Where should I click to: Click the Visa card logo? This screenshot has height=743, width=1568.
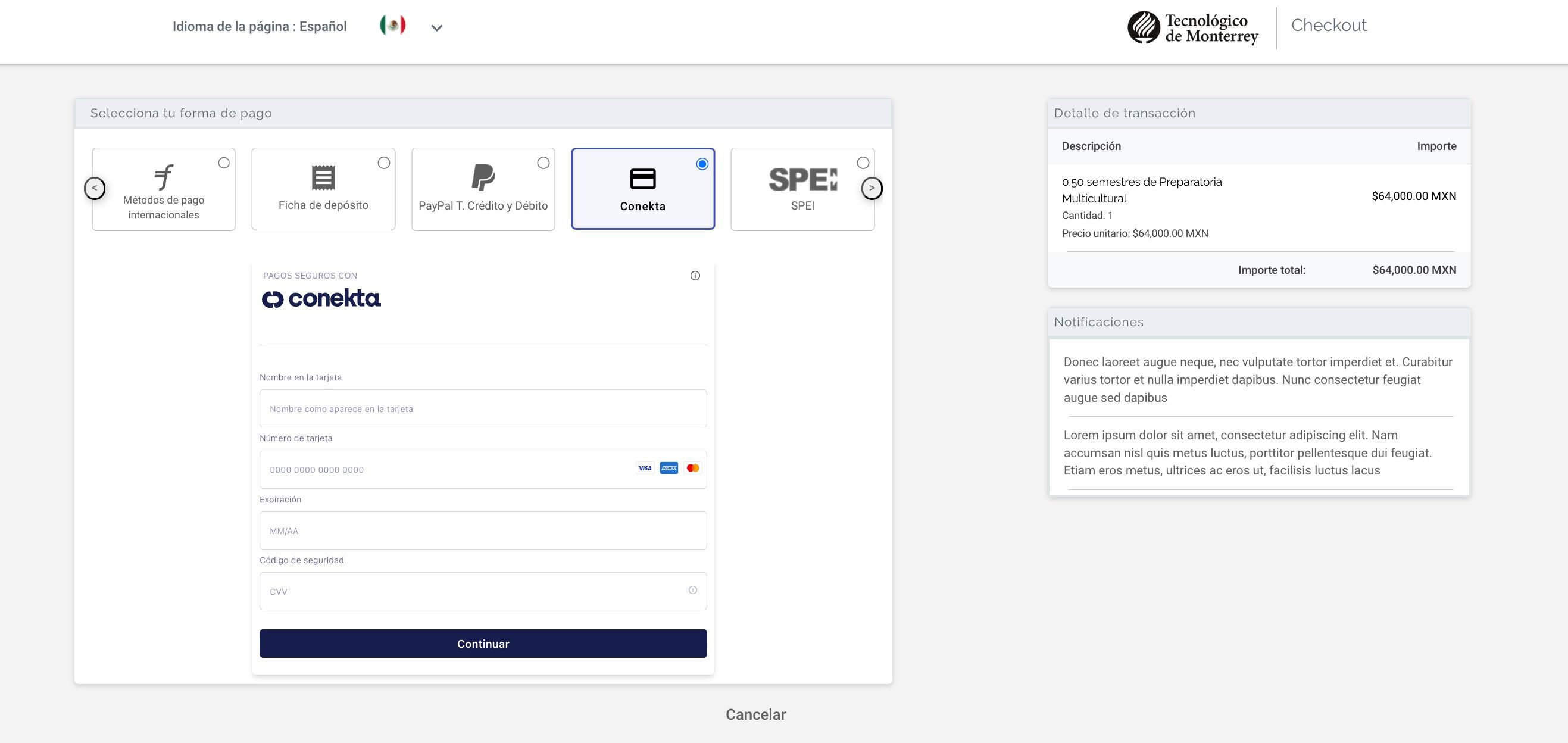(645, 468)
